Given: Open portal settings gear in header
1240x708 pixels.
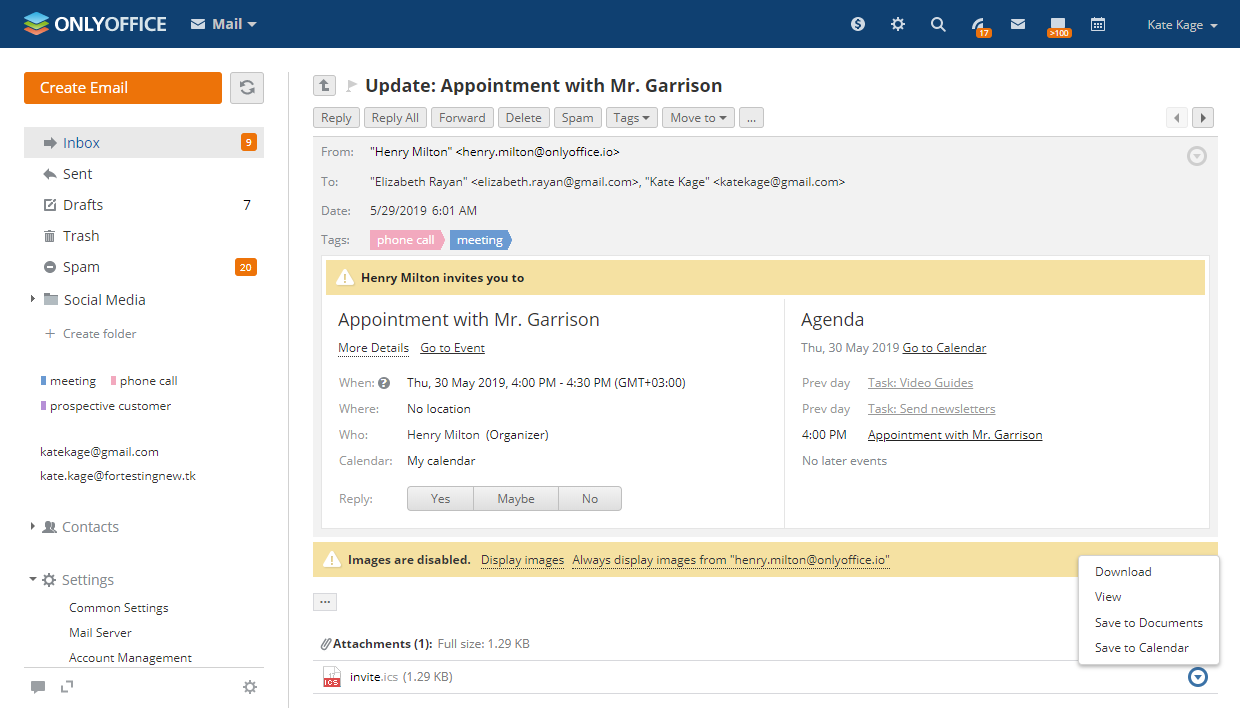Looking at the screenshot, I should [x=898, y=24].
